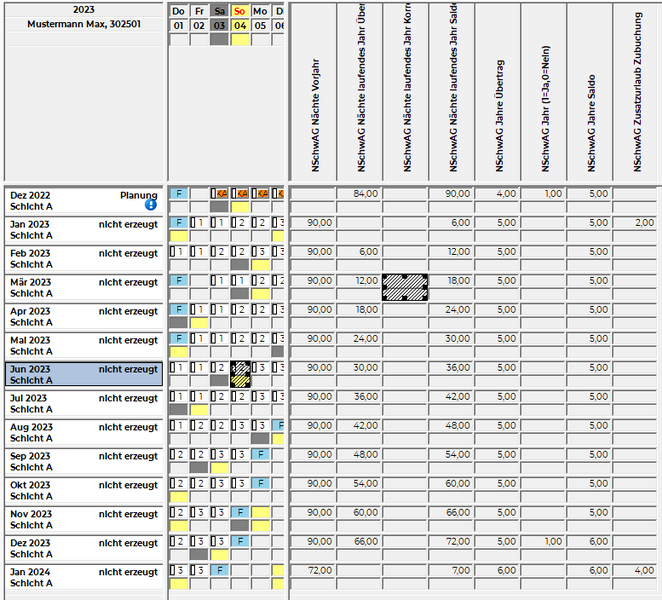662x600 pixels.
Task: Click the NSchwAG Nächte Vorjahr column header
Action: point(313,95)
